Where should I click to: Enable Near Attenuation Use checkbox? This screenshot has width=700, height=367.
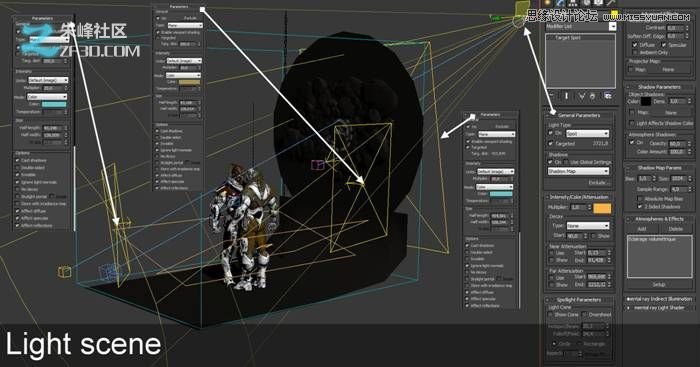552,253
